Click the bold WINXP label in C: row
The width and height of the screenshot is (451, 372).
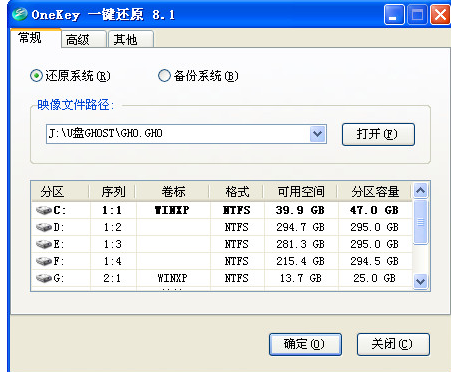pyautogui.click(x=172, y=210)
